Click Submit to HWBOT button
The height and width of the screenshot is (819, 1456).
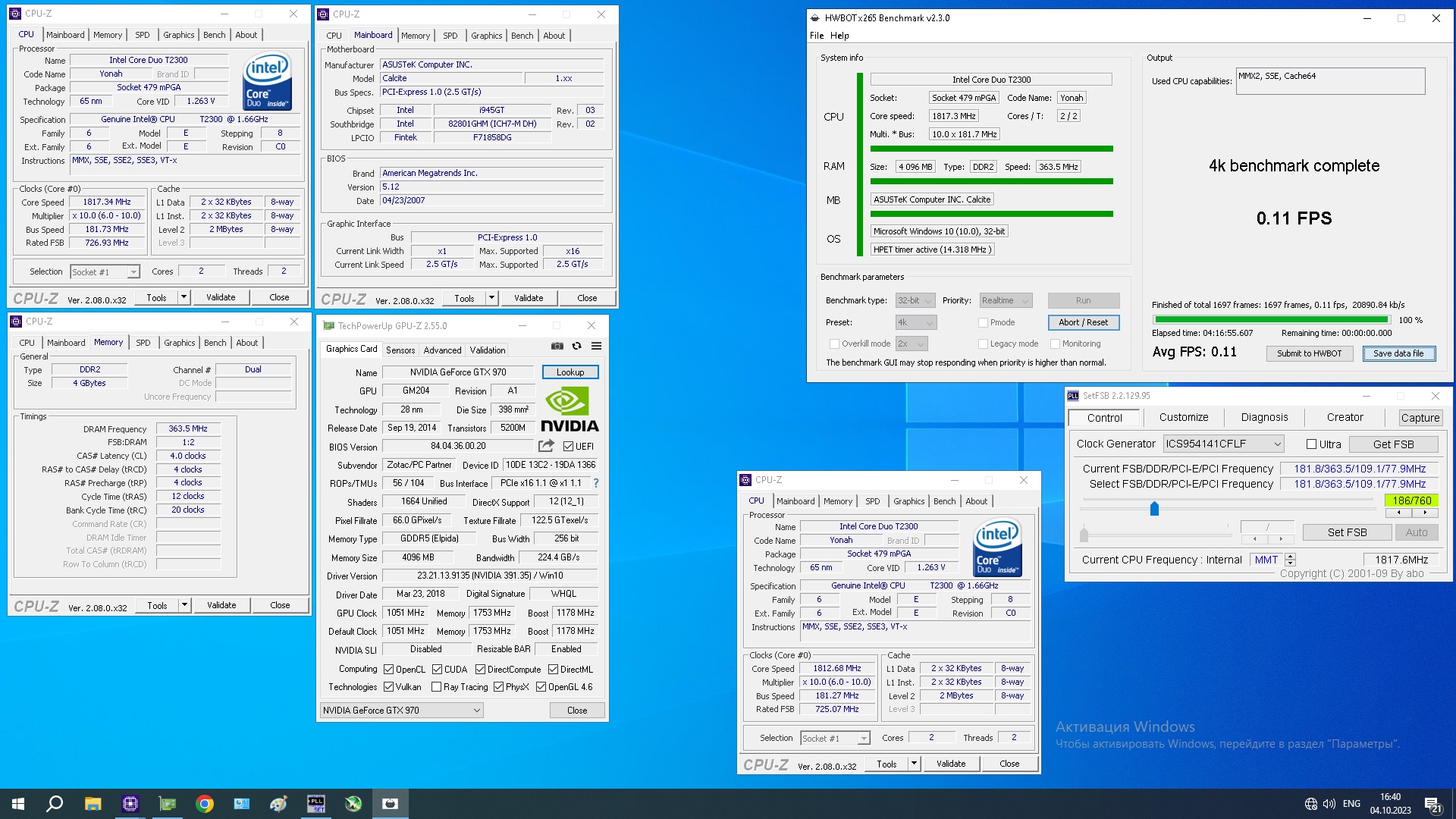click(x=1310, y=353)
